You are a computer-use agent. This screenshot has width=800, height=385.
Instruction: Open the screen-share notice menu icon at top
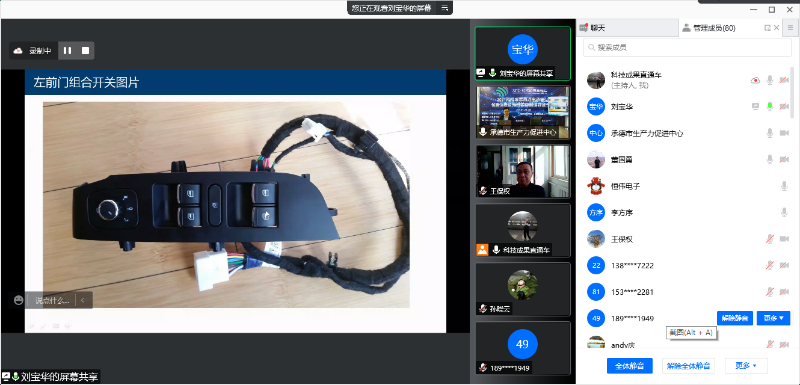click(444, 8)
